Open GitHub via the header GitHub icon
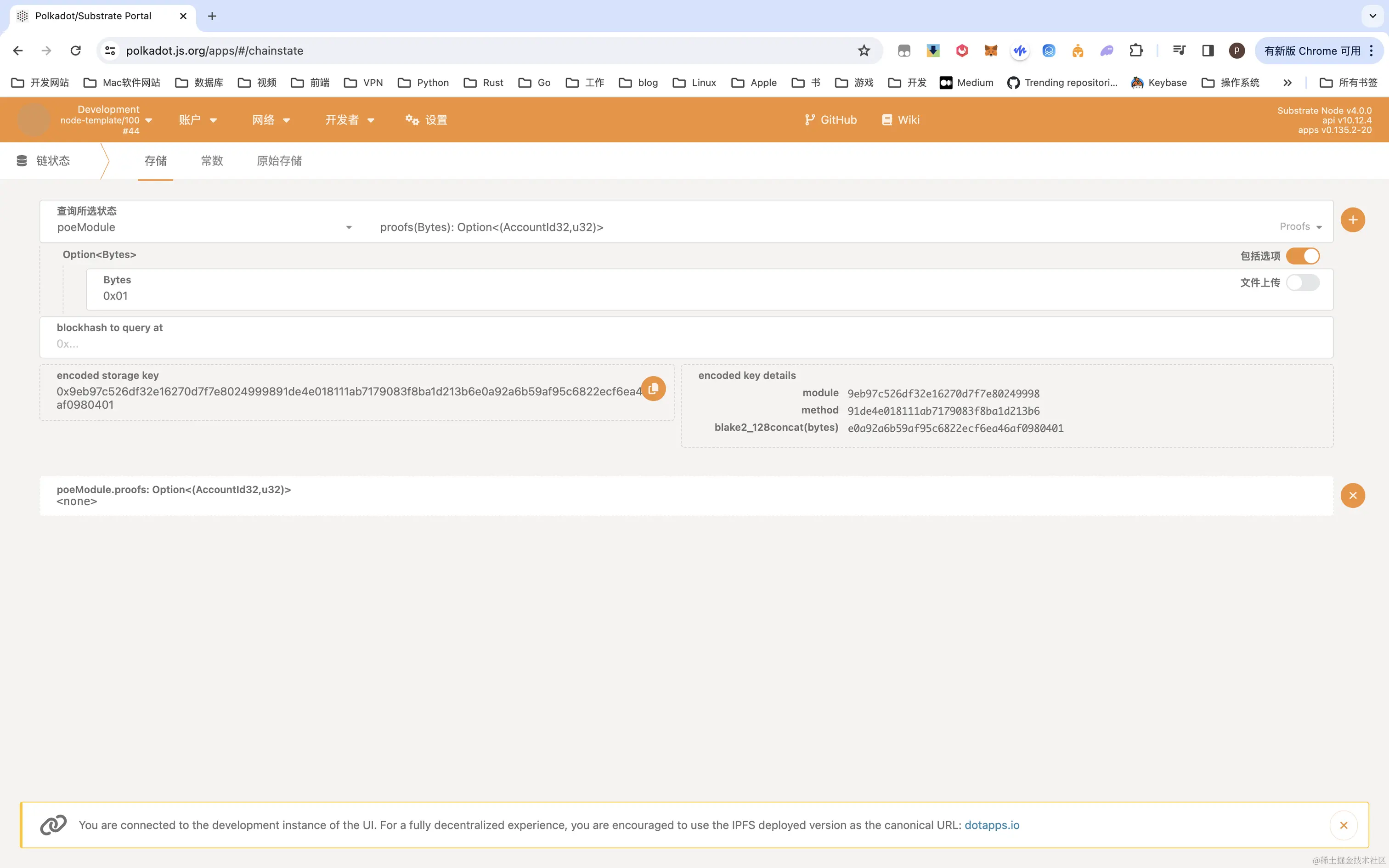Screen dimensions: 1389x868 pos(830,119)
